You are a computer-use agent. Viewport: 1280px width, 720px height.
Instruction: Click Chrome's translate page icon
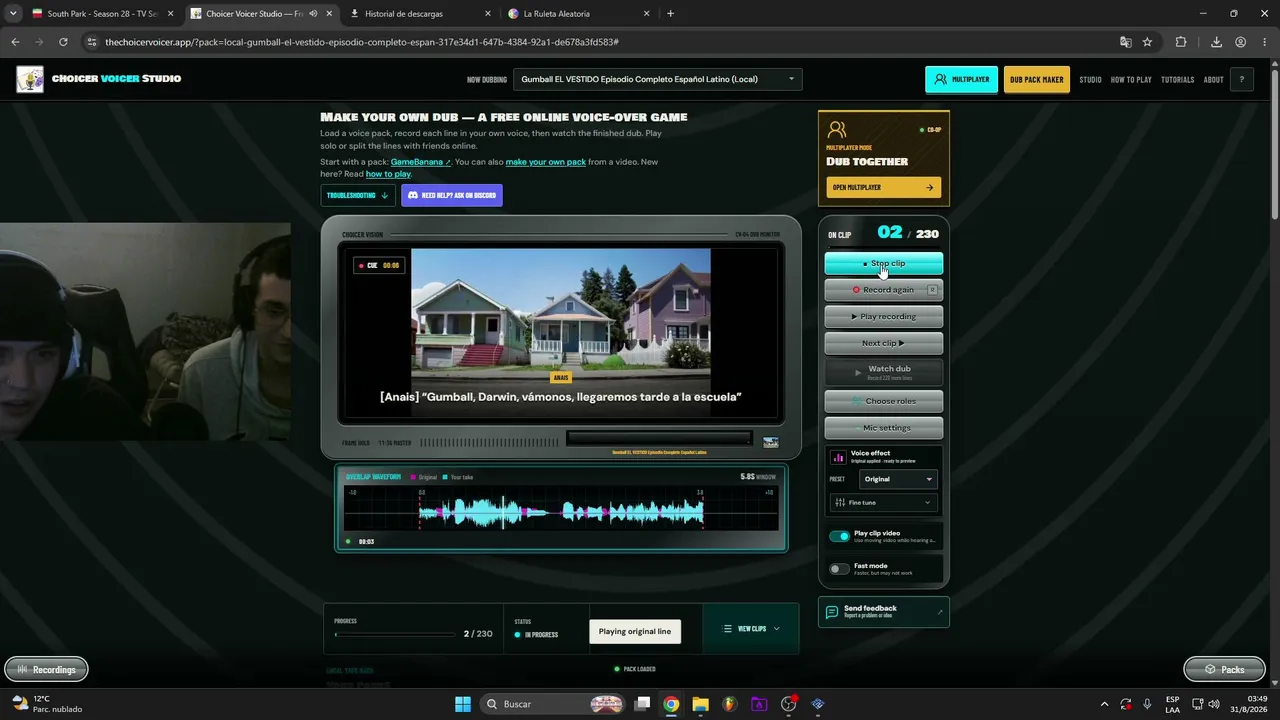(x=1126, y=42)
